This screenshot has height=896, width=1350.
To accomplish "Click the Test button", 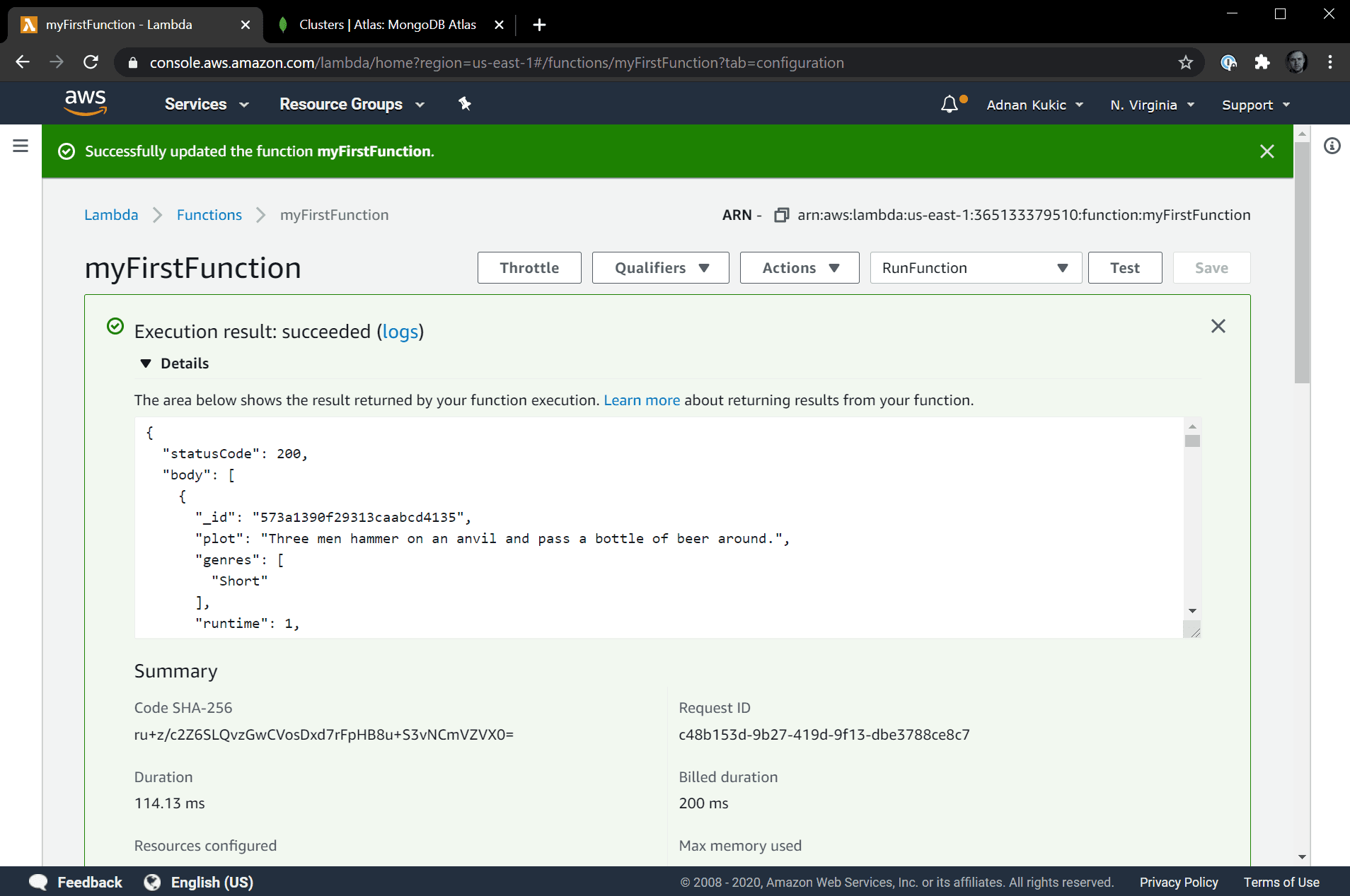I will pos(1124,268).
